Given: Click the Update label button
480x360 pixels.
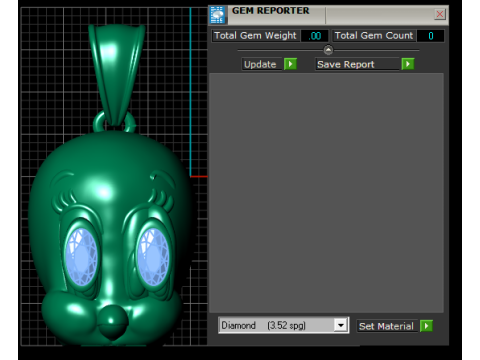Looking at the screenshot, I should coord(261,64).
